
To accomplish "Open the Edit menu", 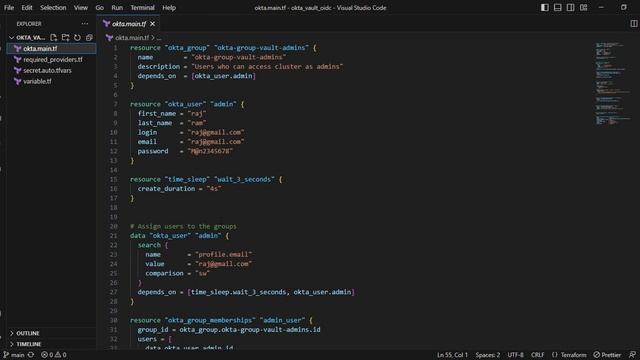I will tap(27, 7).
